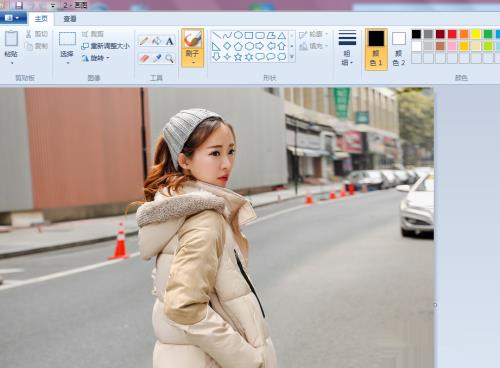
Task: Pick the Eraser tool
Action: tap(144, 58)
